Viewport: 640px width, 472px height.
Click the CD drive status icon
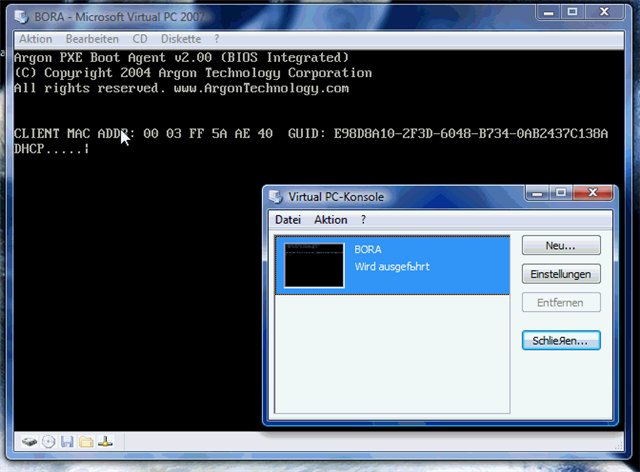[x=49, y=442]
